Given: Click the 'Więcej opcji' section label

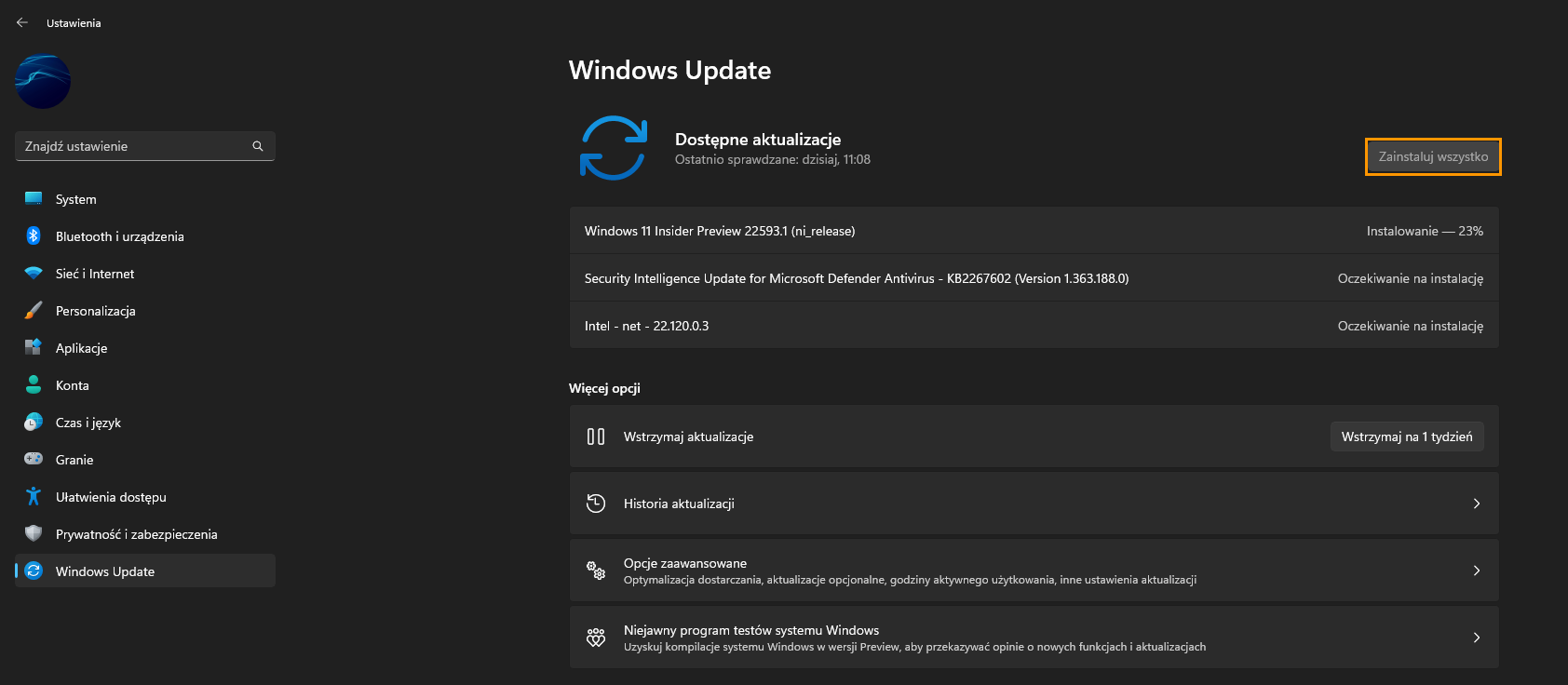Looking at the screenshot, I should [604, 388].
